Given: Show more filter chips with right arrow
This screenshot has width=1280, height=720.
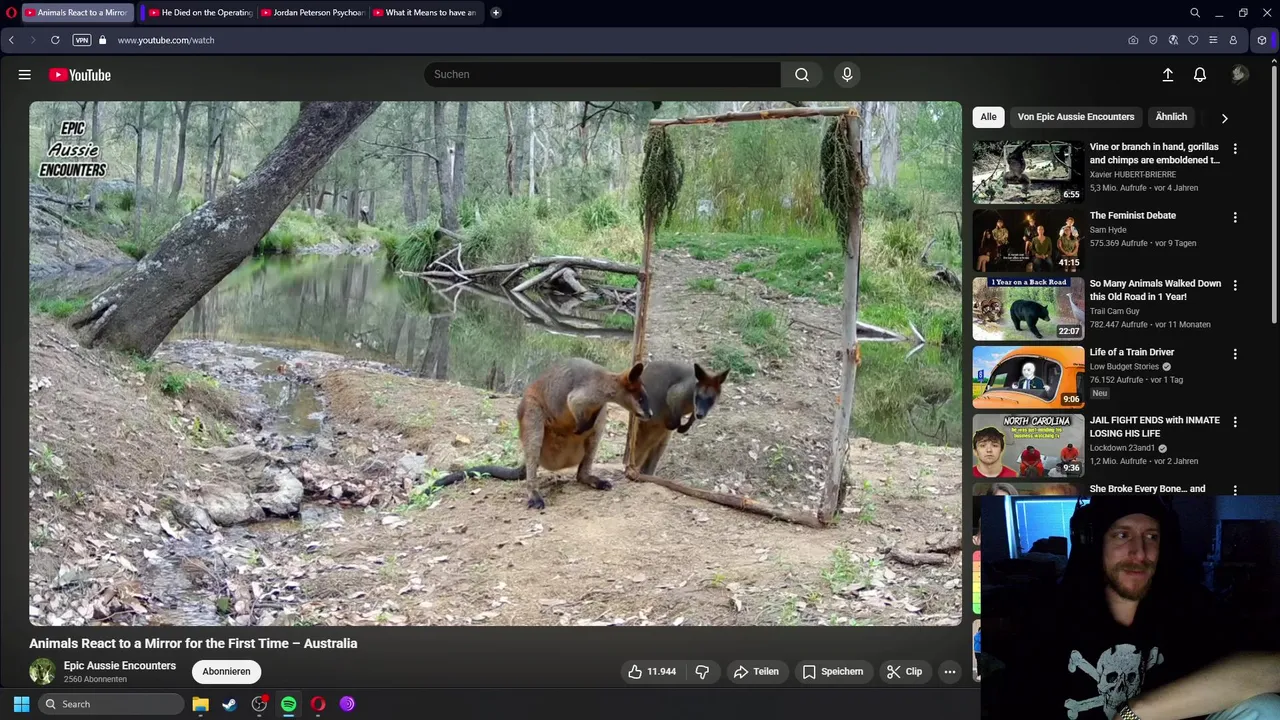Looking at the screenshot, I should [x=1224, y=118].
